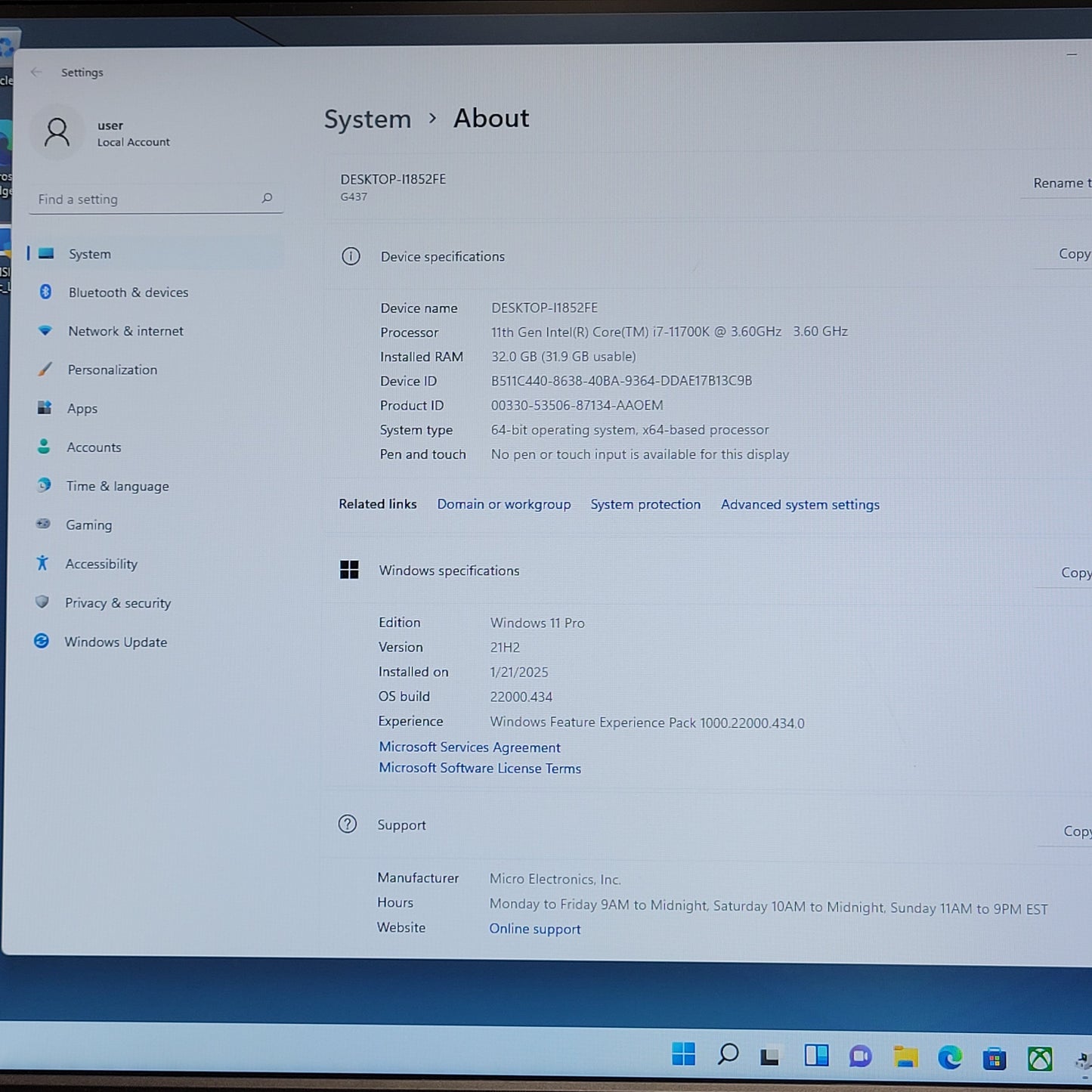Open the Domain or workgroup link
The width and height of the screenshot is (1092, 1092).
coord(504,504)
